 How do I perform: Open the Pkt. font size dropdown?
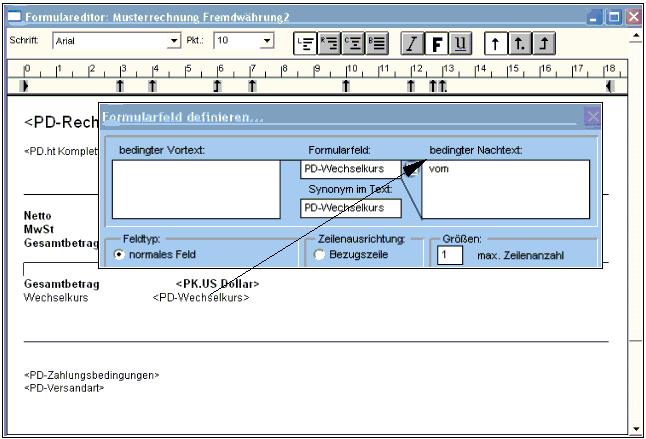click(265, 44)
